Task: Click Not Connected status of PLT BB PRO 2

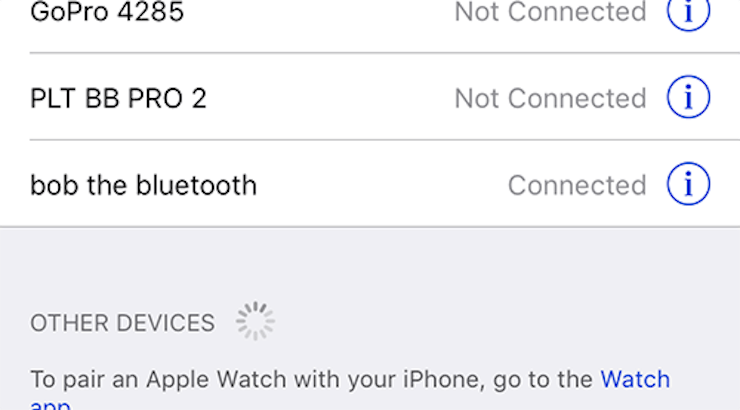Action: point(550,98)
